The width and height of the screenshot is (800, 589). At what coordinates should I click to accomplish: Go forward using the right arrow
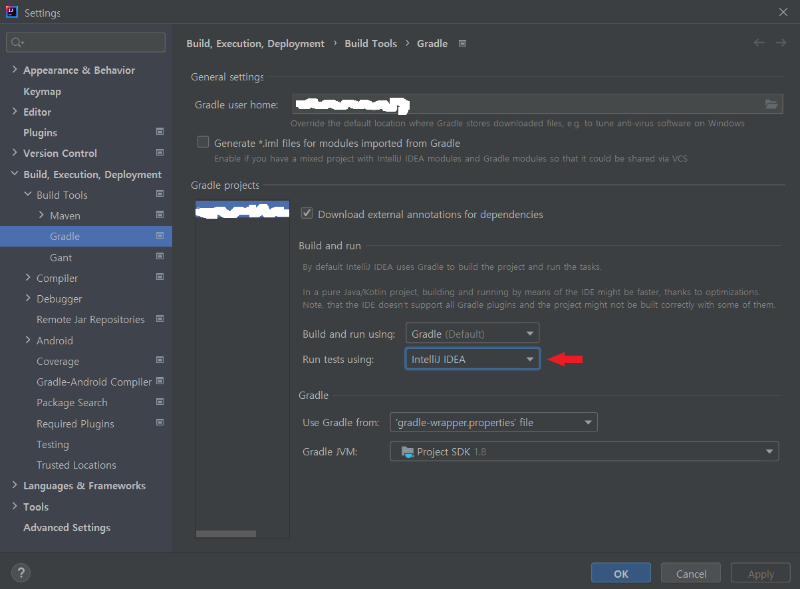(x=781, y=43)
